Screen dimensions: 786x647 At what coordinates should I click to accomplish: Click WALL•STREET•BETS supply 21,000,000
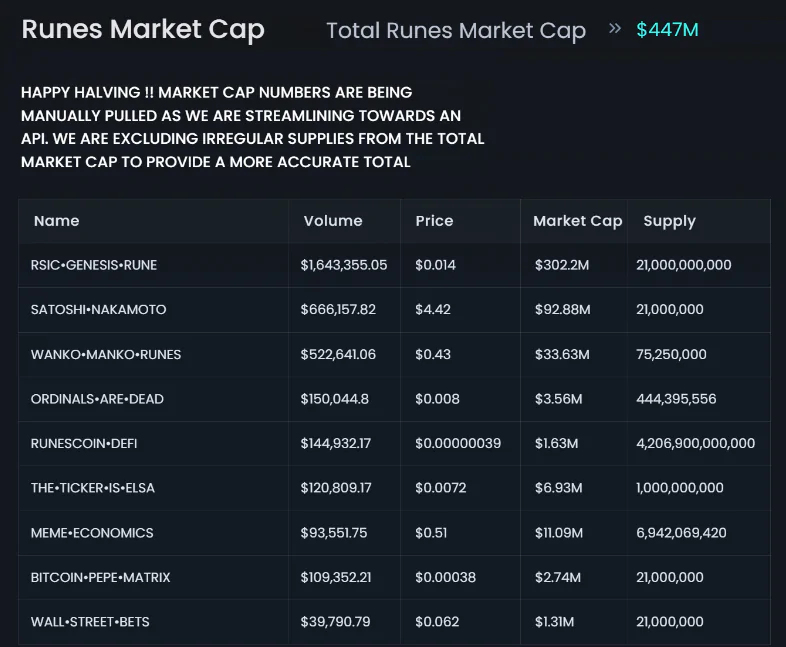point(670,622)
